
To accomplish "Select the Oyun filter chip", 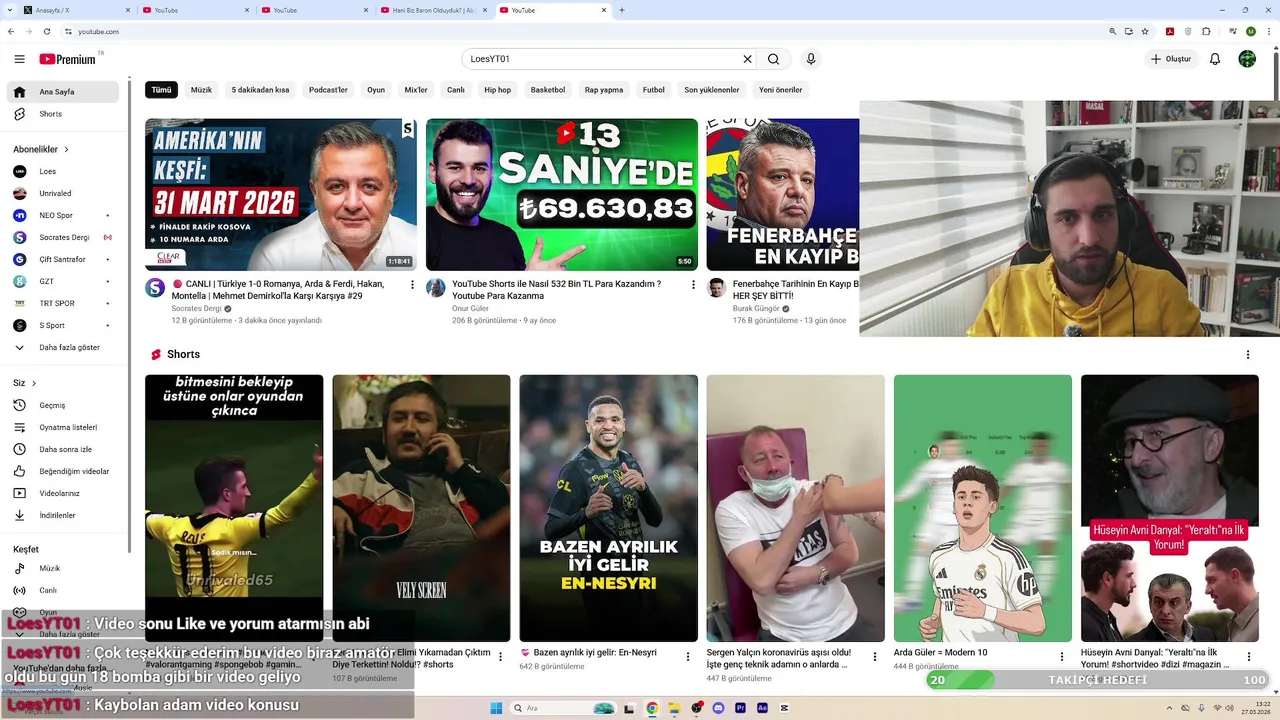I will [x=376, y=90].
